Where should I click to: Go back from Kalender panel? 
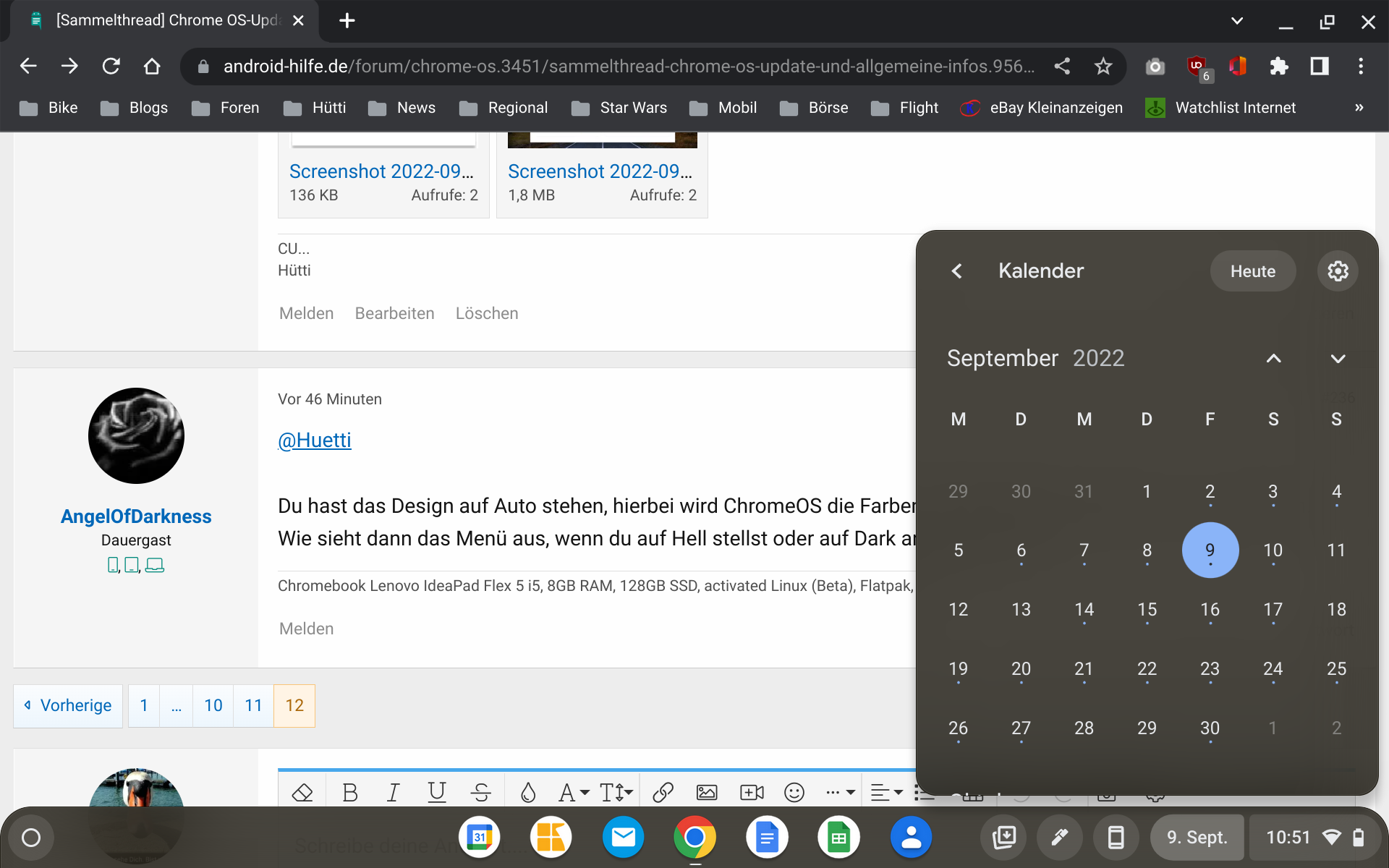tap(956, 271)
